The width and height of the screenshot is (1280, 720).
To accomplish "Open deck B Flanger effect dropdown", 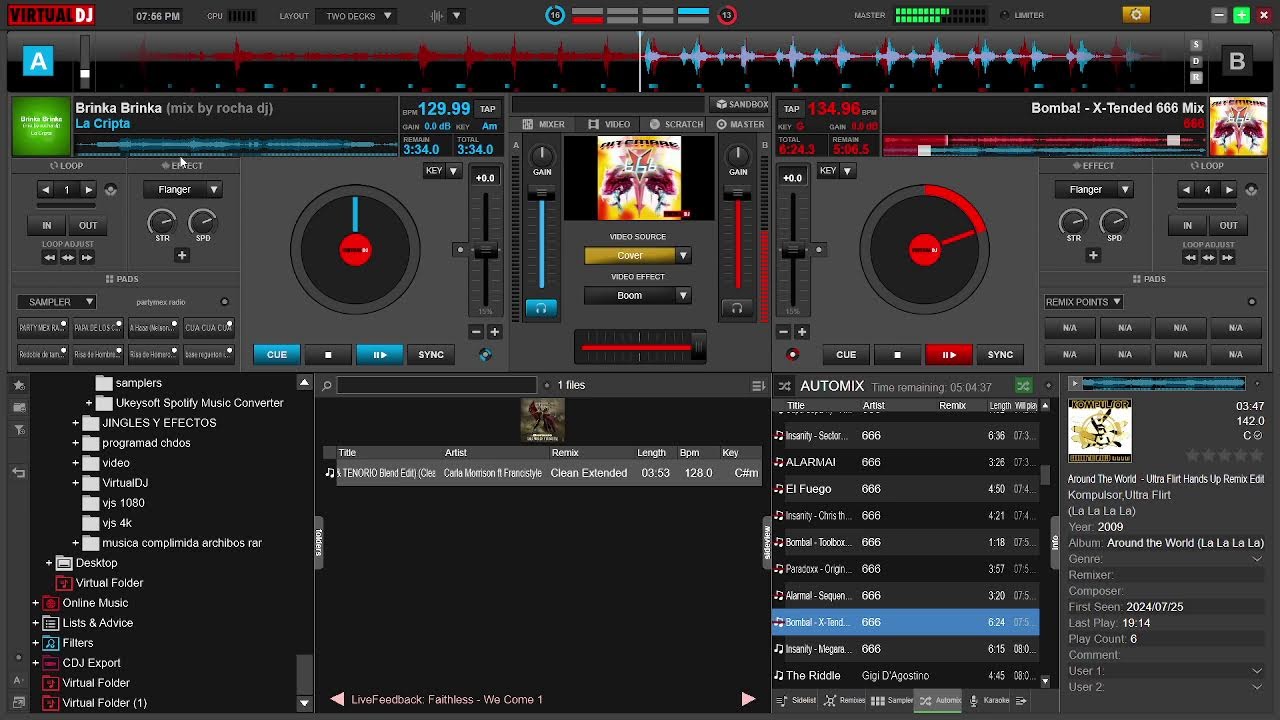I will pos(1093,189).
